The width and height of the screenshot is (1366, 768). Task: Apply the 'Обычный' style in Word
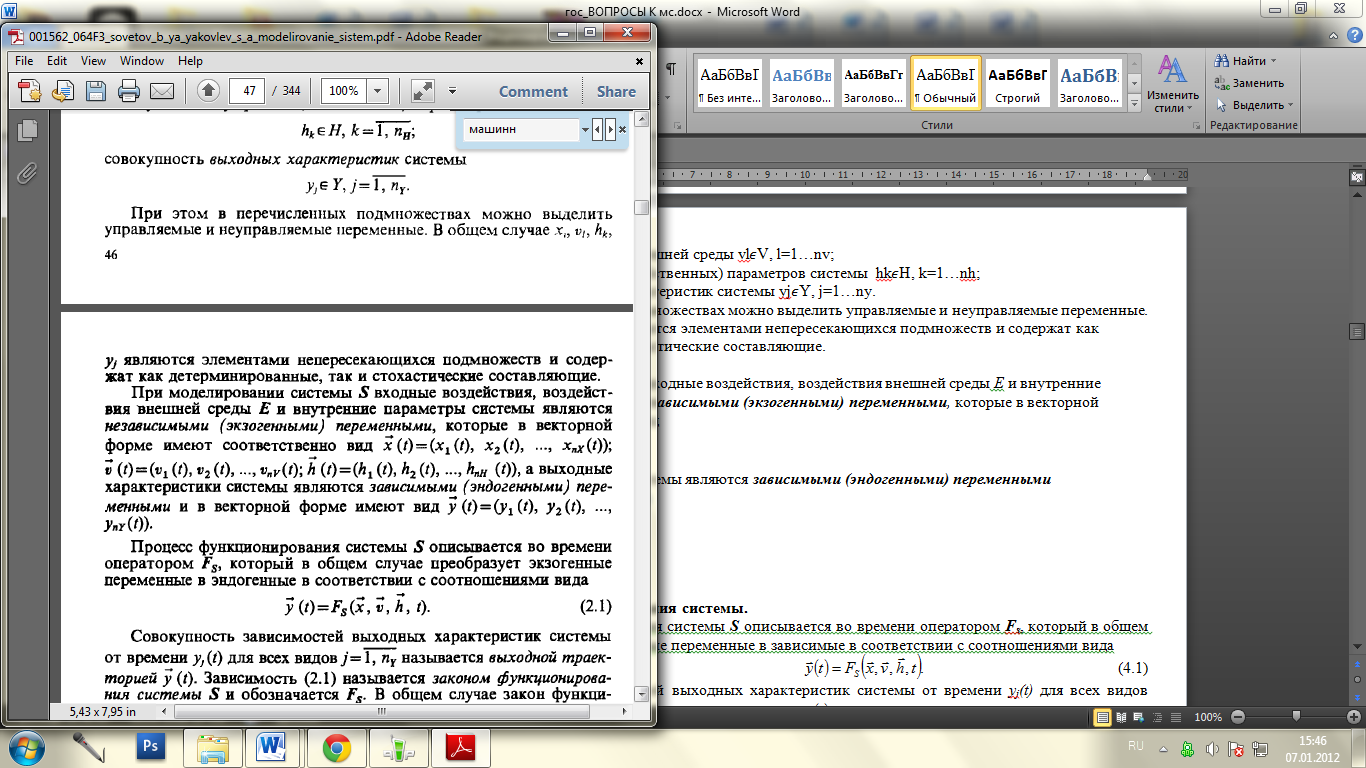point(945,83)
